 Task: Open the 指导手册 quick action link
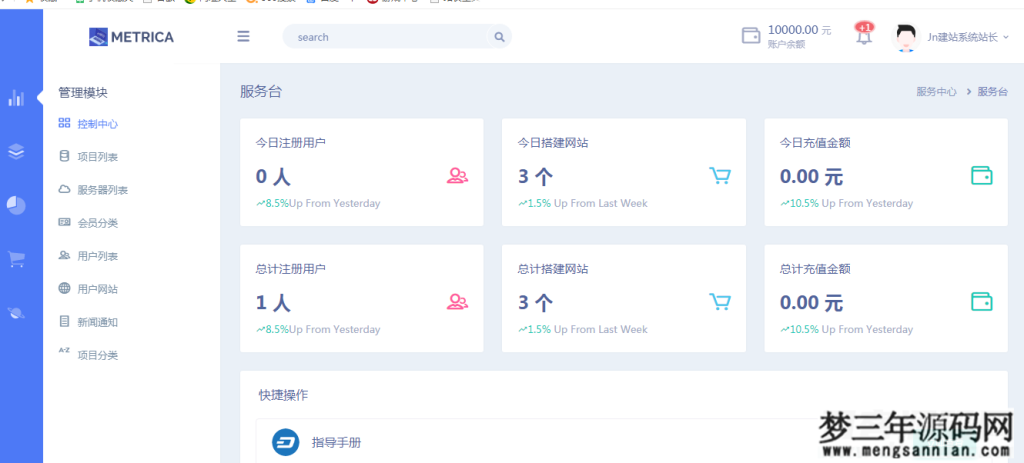336,443
